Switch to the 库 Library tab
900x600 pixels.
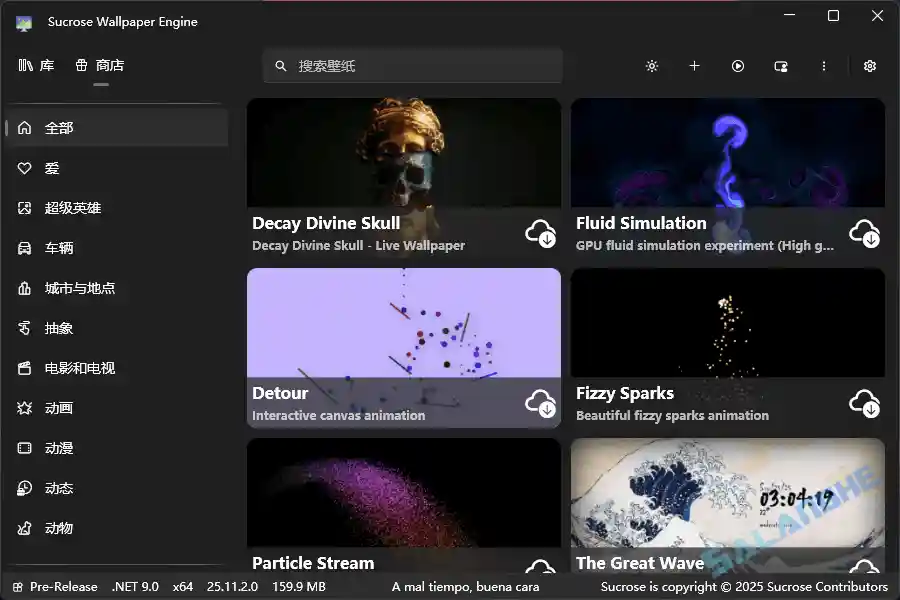[x=36, y=64]
